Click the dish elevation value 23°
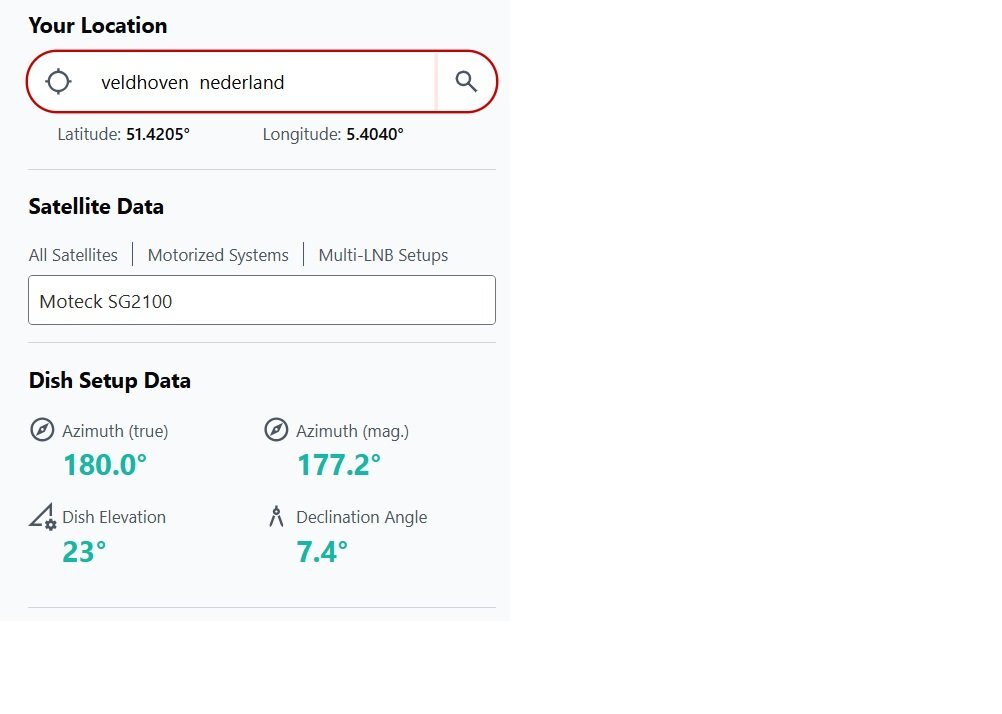Viewport: 1002px width, 714px height. [85, 551]
